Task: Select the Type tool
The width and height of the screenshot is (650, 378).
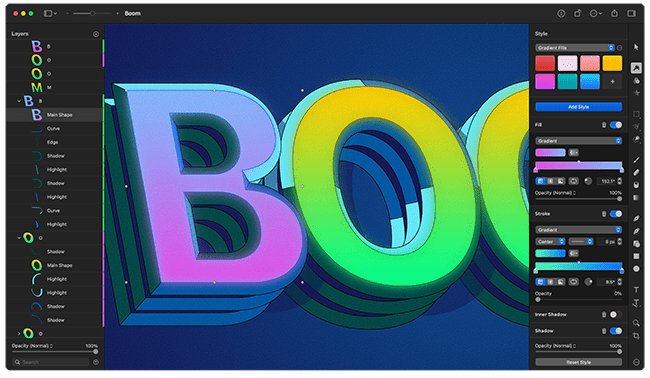Action: [636, 290]
